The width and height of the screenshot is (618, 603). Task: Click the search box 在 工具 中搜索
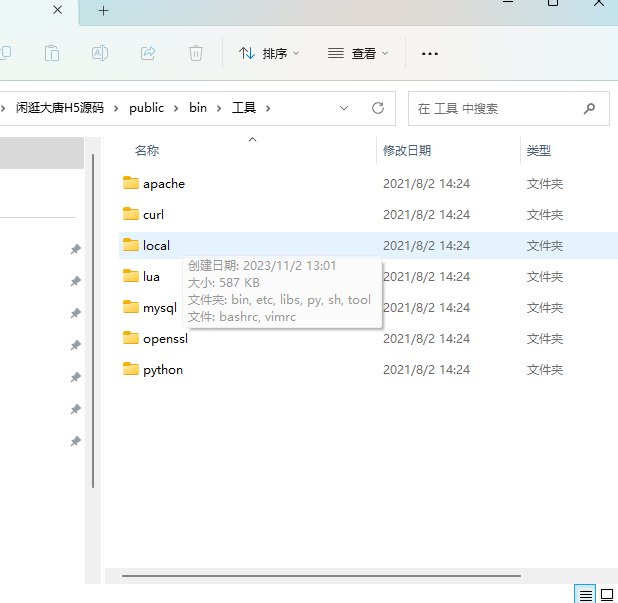[x=508, y=108]
